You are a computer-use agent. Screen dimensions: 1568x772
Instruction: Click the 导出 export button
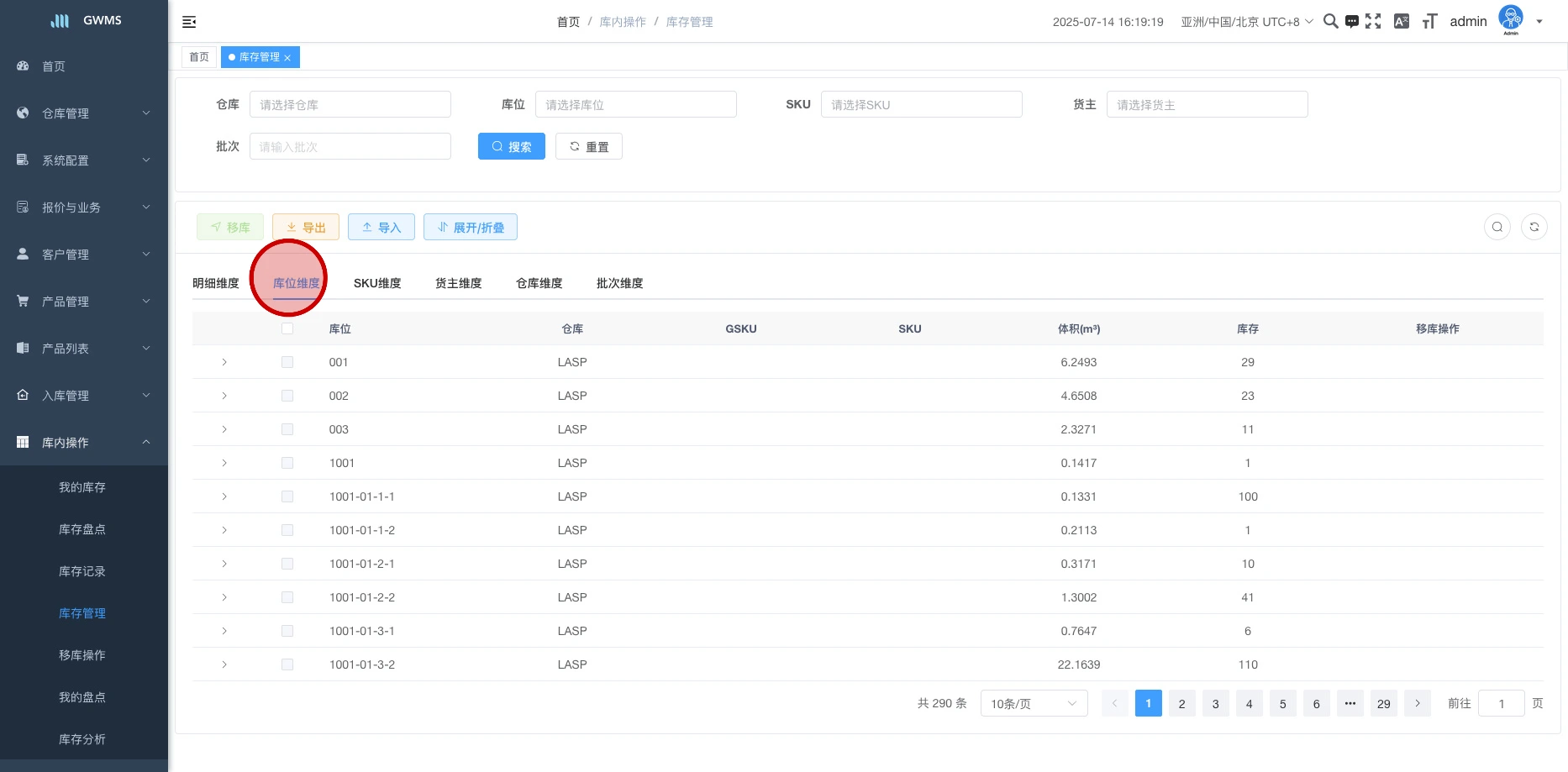click(x=306, y=227)
